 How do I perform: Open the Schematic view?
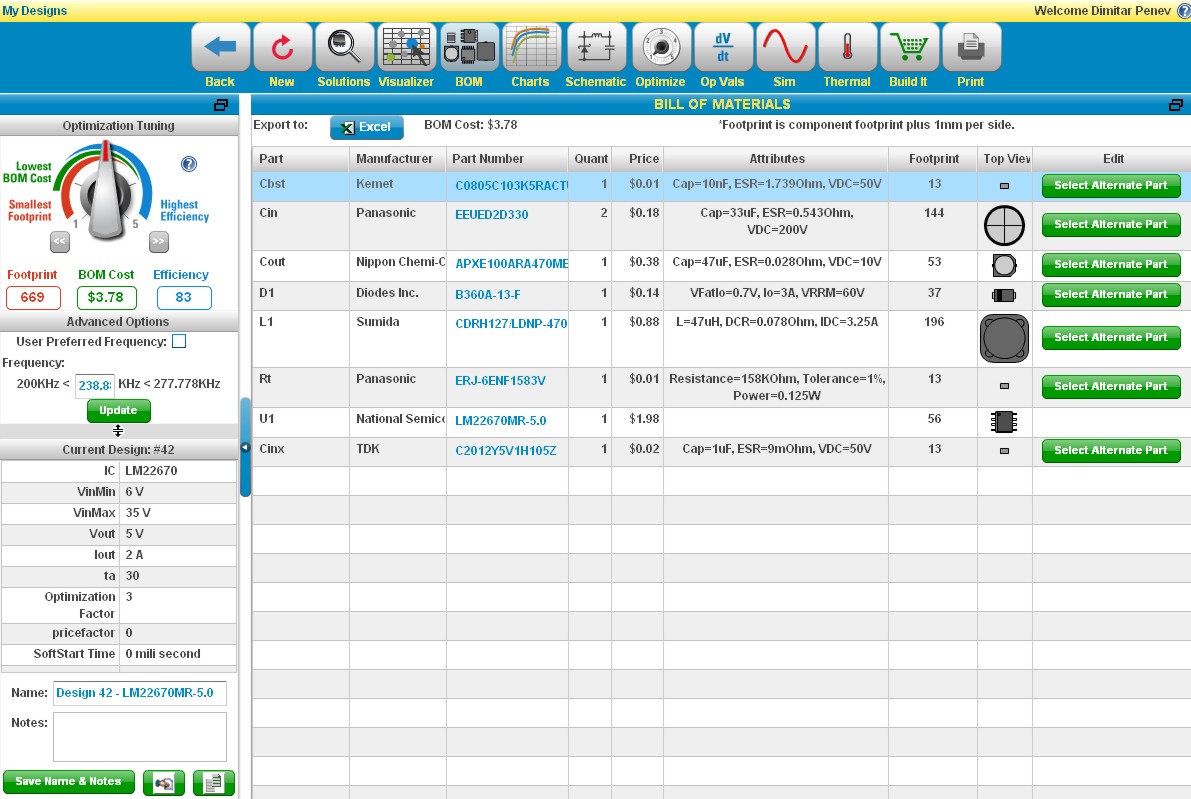coord(596,48)
